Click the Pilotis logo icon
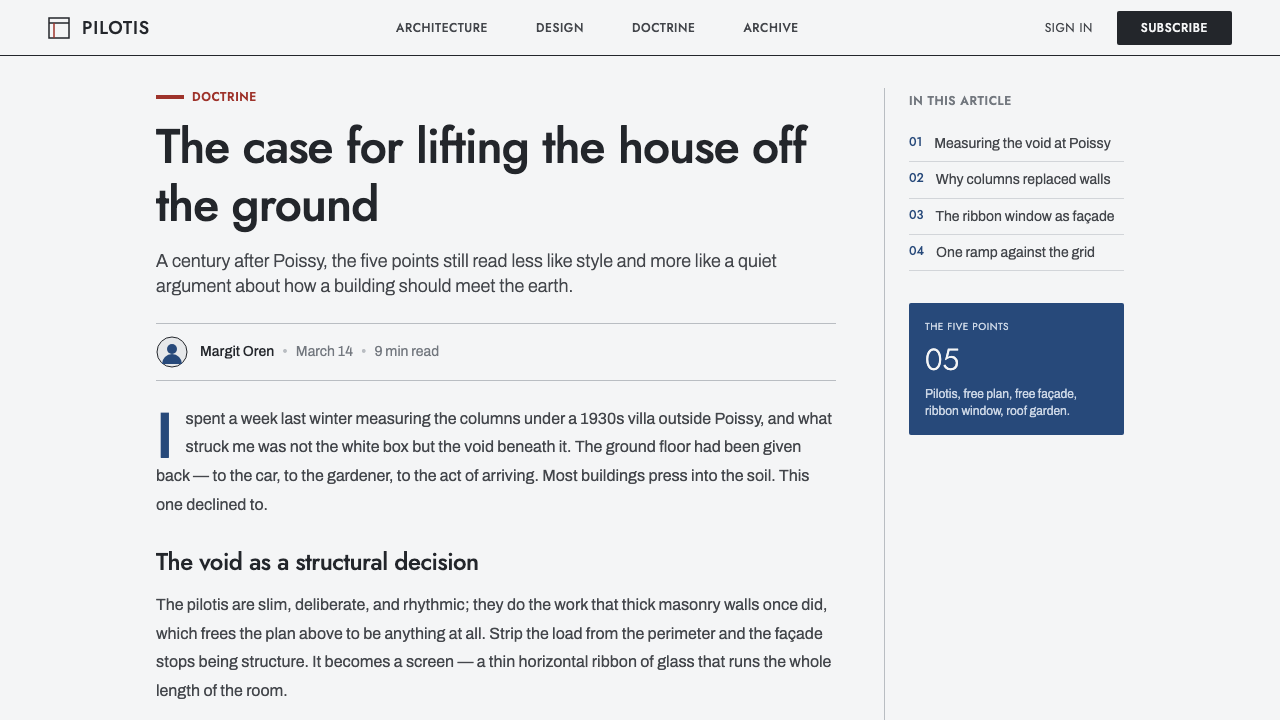The height and width of the screenshot is (720, 1280). pyautogui.click(x=59, y=28)
